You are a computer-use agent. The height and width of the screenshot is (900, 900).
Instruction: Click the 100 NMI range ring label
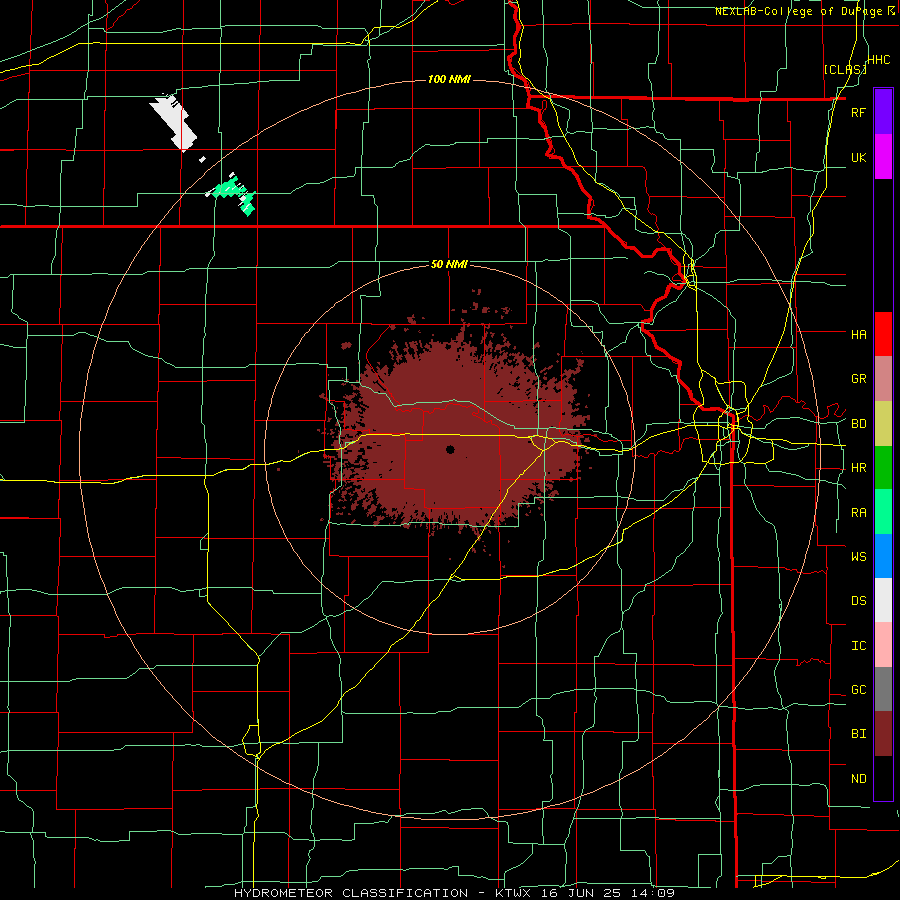pos(449,79)
